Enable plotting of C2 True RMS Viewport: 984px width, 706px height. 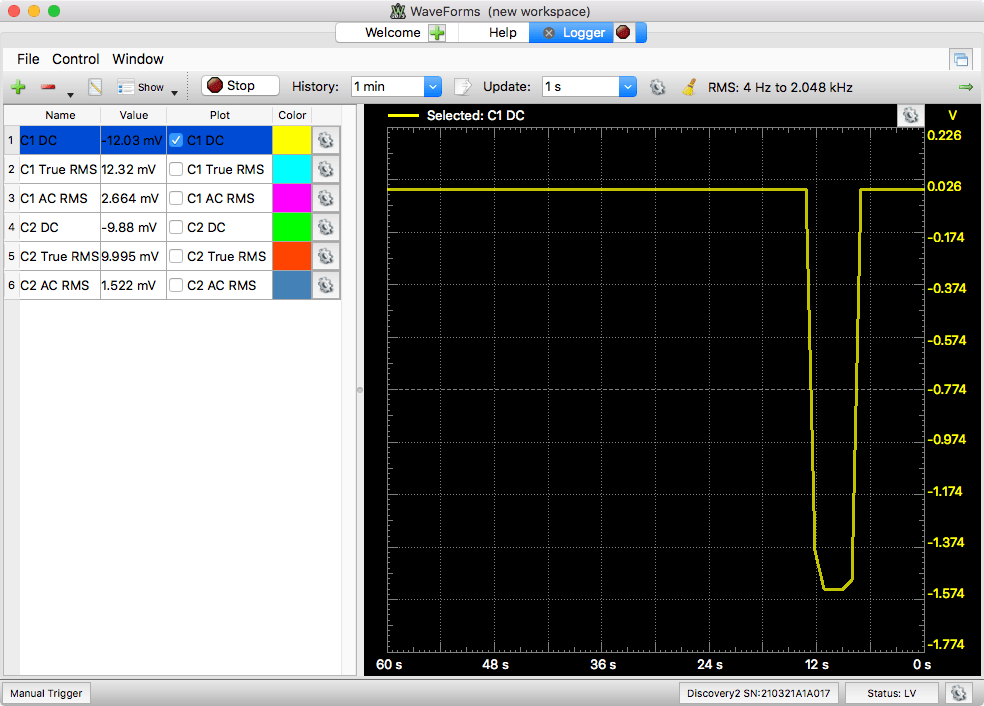(176, 256)
